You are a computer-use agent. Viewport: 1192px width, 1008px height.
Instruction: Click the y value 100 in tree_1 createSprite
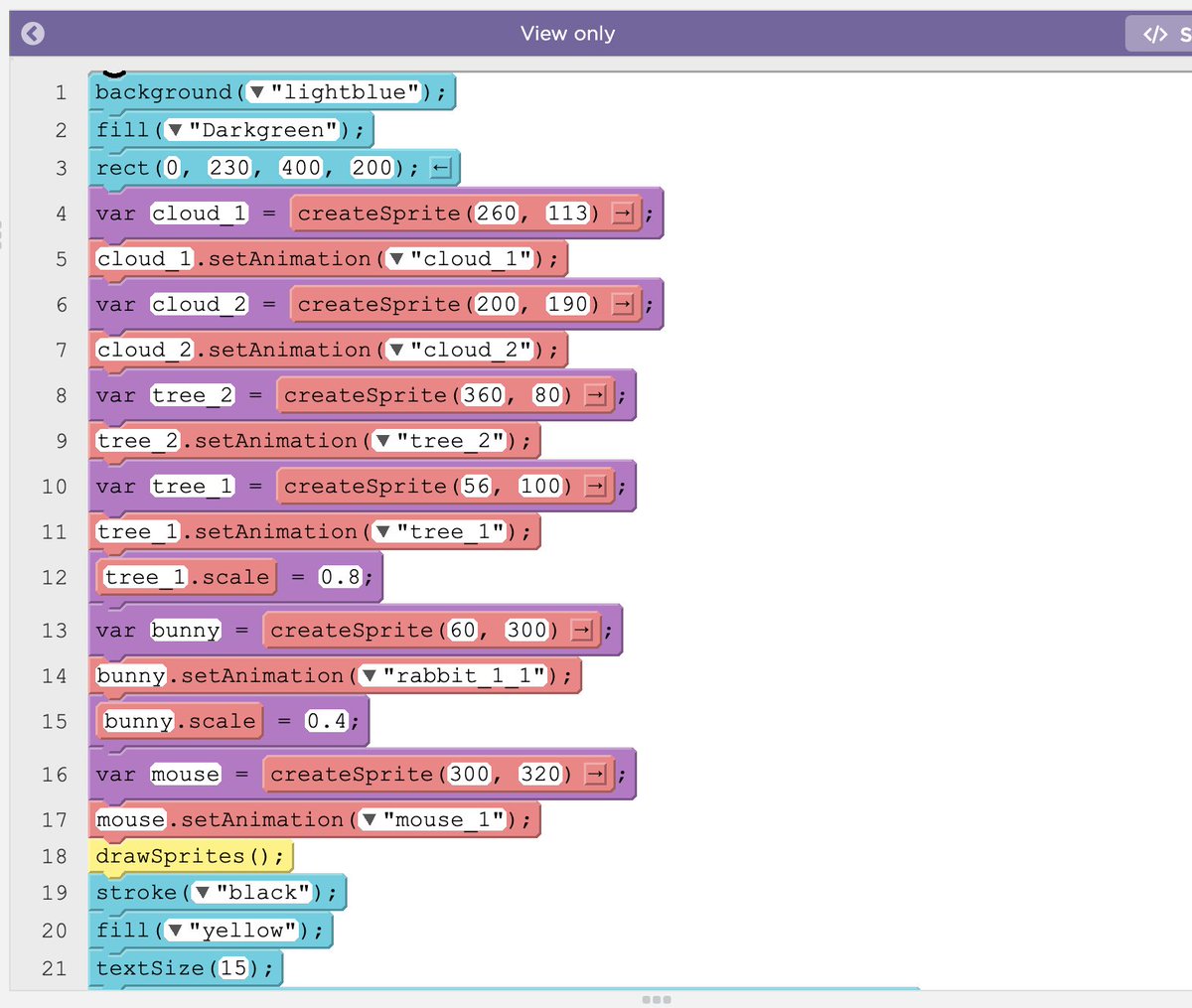click(540, 486)
